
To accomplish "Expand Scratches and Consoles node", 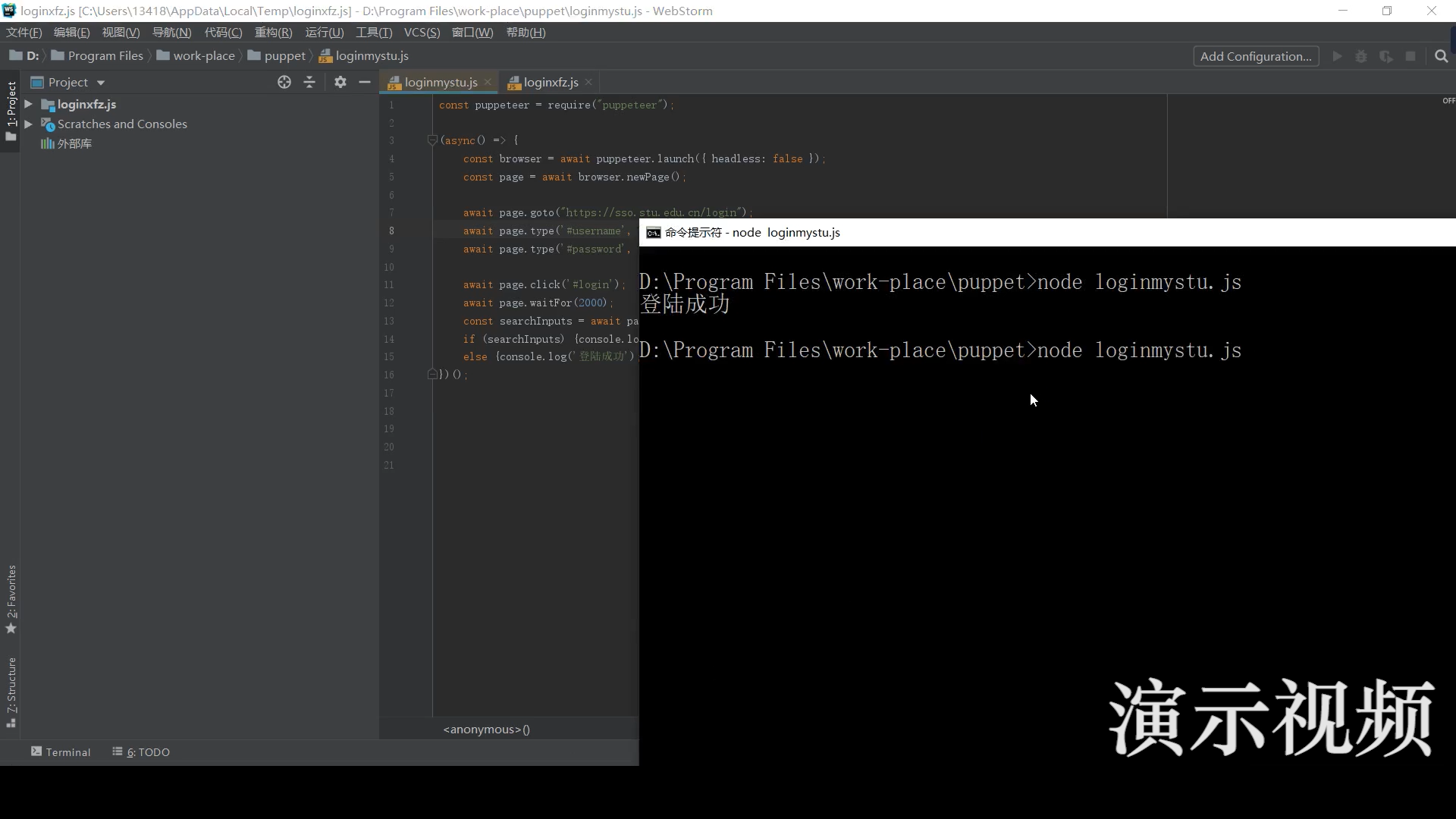I will point(28,124).
